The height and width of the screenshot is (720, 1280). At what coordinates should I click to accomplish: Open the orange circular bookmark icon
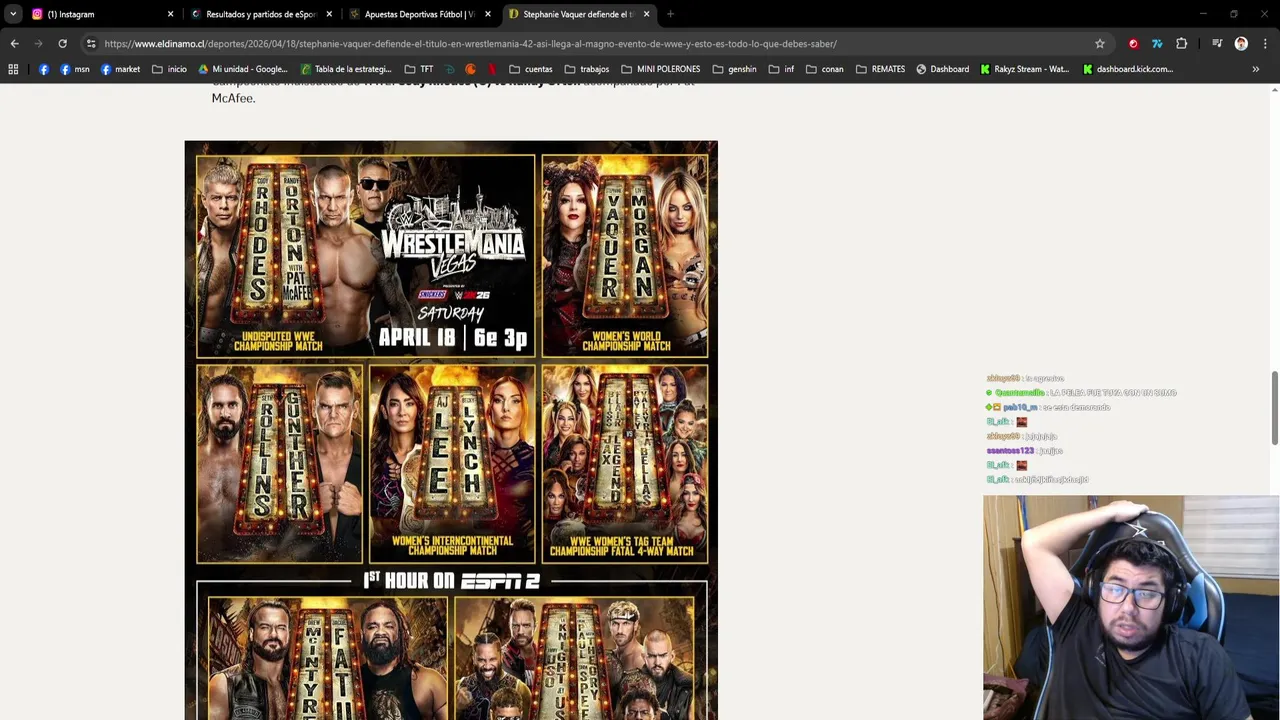(471, 69)
